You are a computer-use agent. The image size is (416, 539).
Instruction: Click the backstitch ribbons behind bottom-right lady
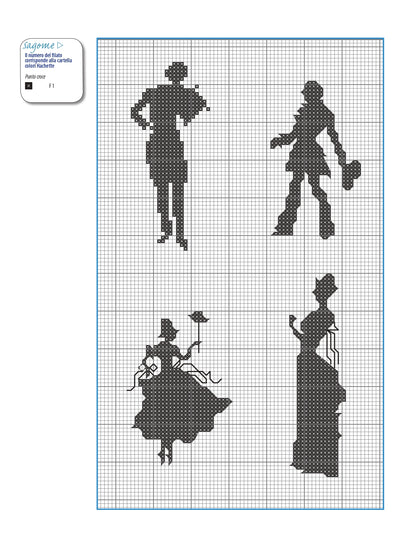(x=333, y=345)
